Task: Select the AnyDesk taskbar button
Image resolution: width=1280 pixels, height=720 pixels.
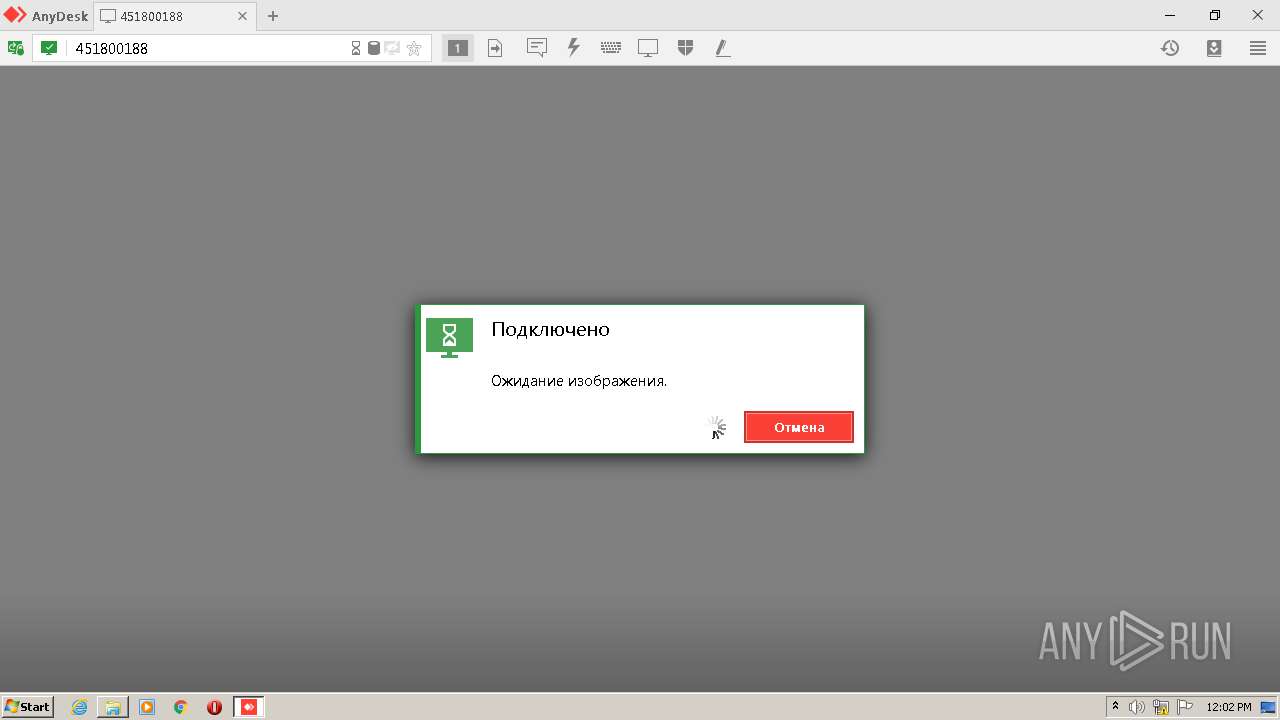Action: pyautogui.click(x=249, y=707)
